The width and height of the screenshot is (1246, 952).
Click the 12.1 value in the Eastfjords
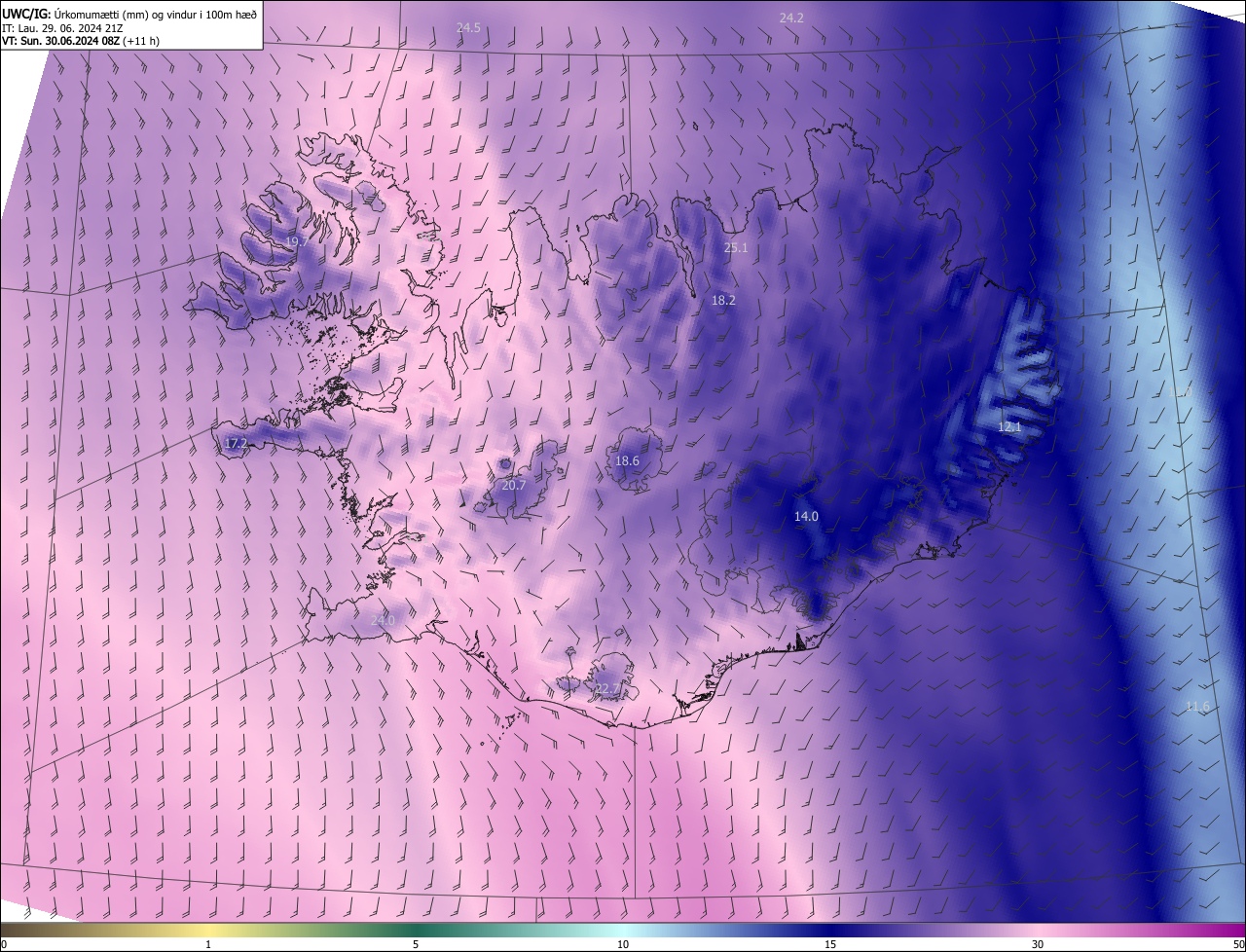(1009, 427)
